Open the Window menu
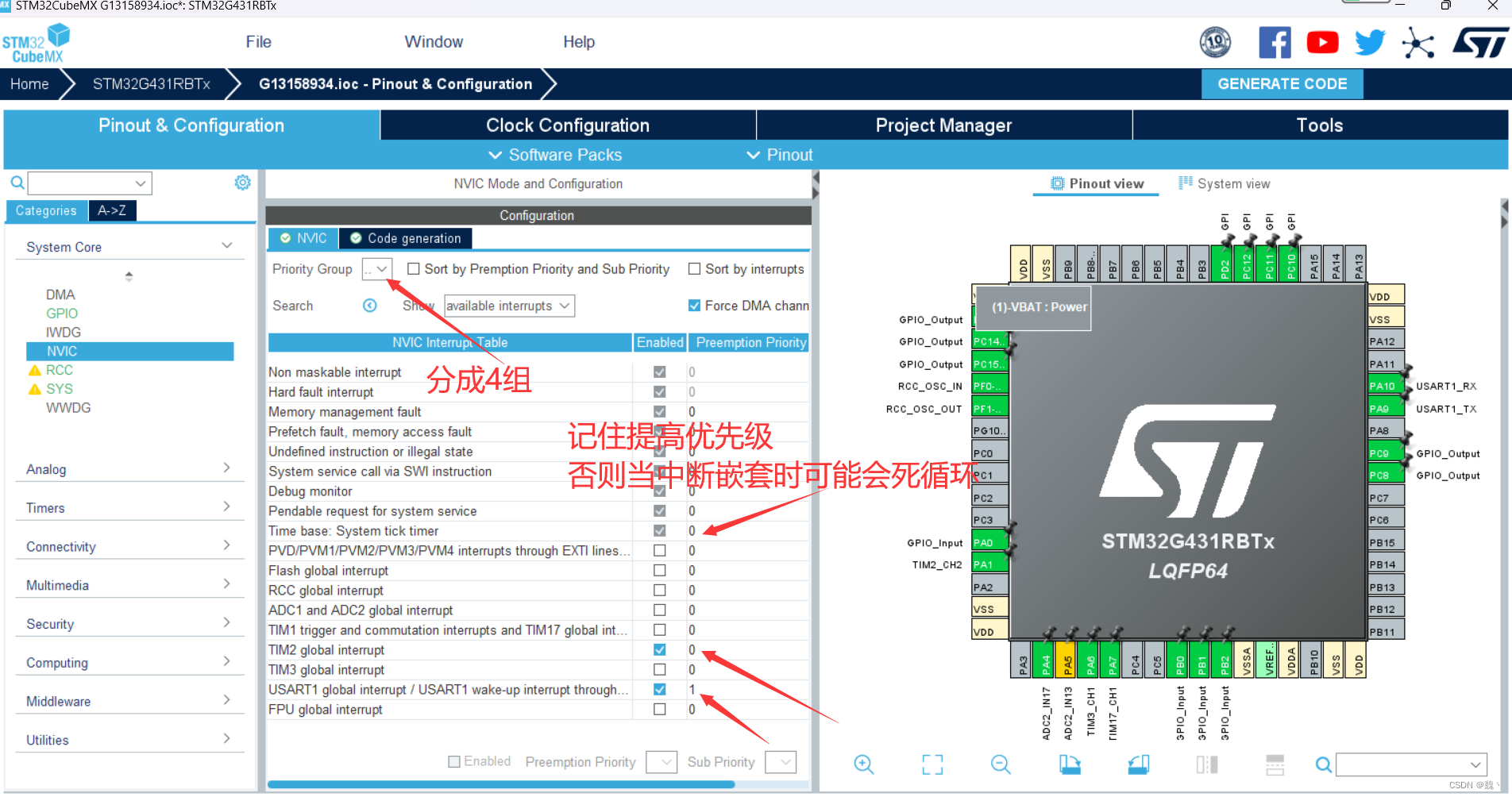The height and width of the screenshot is (797, 1512). (x=434, y=42)
